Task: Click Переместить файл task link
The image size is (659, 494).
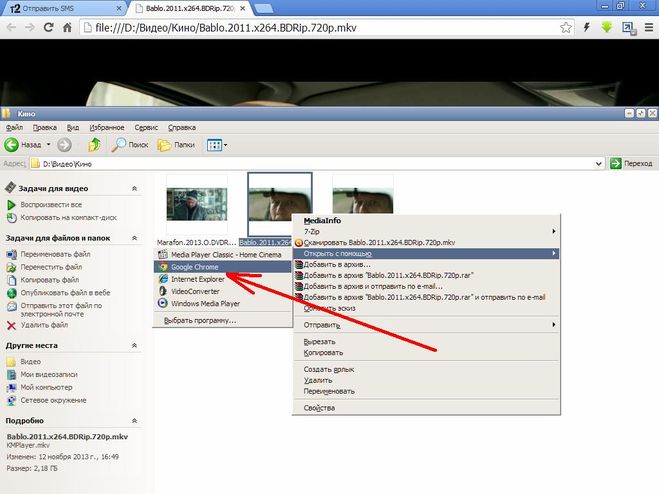Action: pyautogui.click(x=51, y=267)
